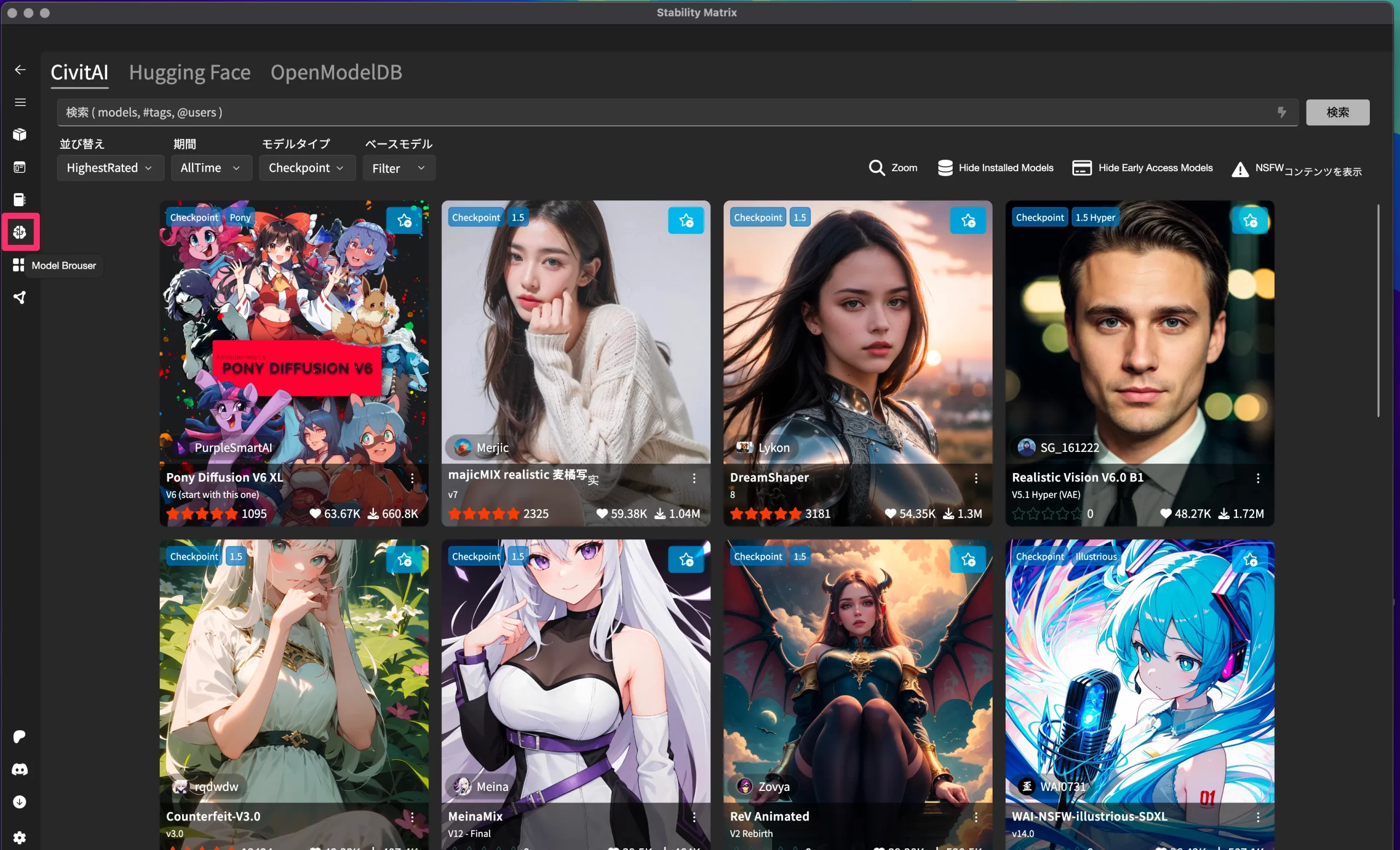The height and width of the screenshot is (850, 1400).
Task: Click the vertical scrollbar of the model list
Action: click(1378, 310)
